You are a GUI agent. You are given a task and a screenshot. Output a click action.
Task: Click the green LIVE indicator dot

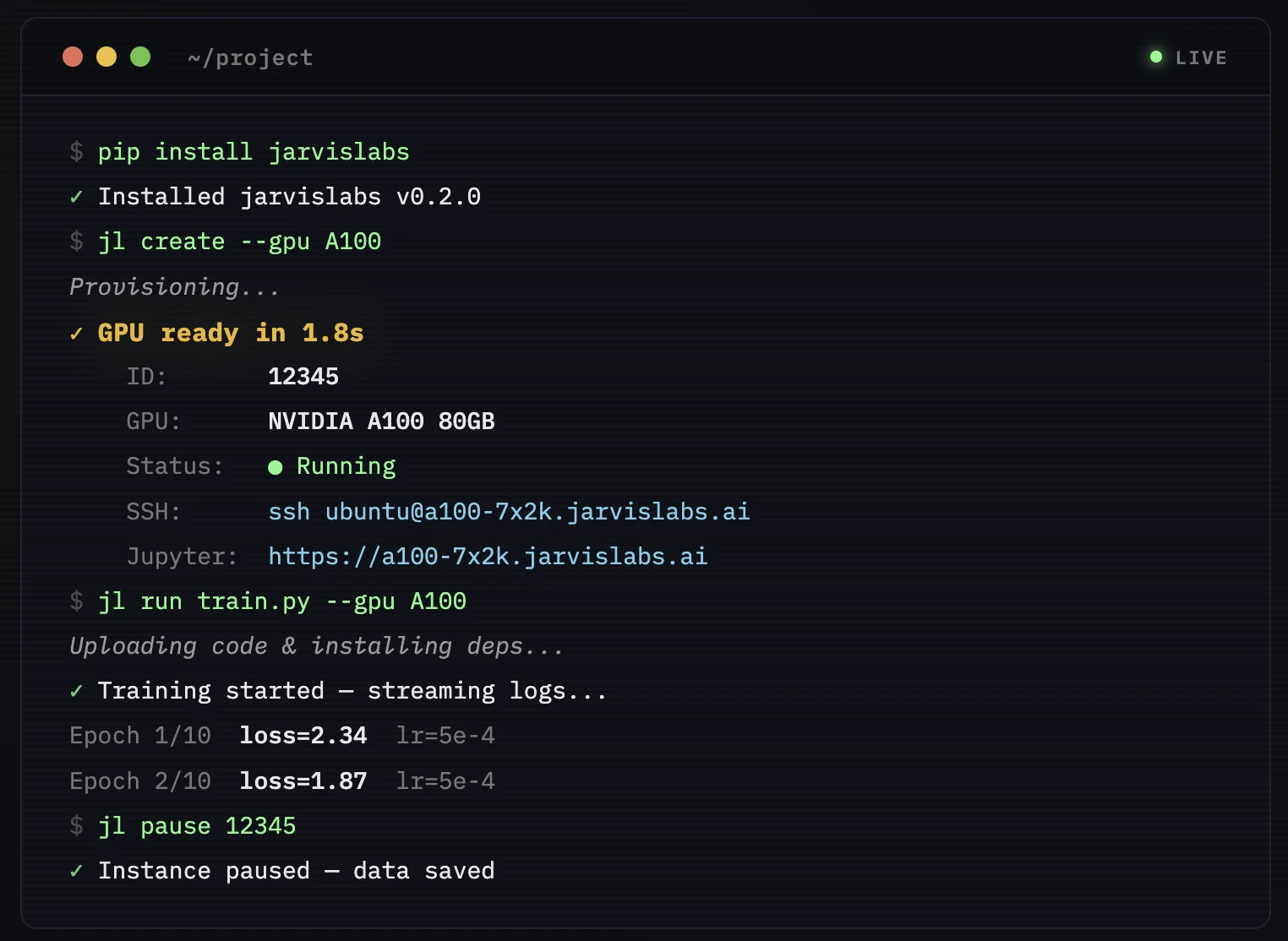click(x=1156, y=57)
